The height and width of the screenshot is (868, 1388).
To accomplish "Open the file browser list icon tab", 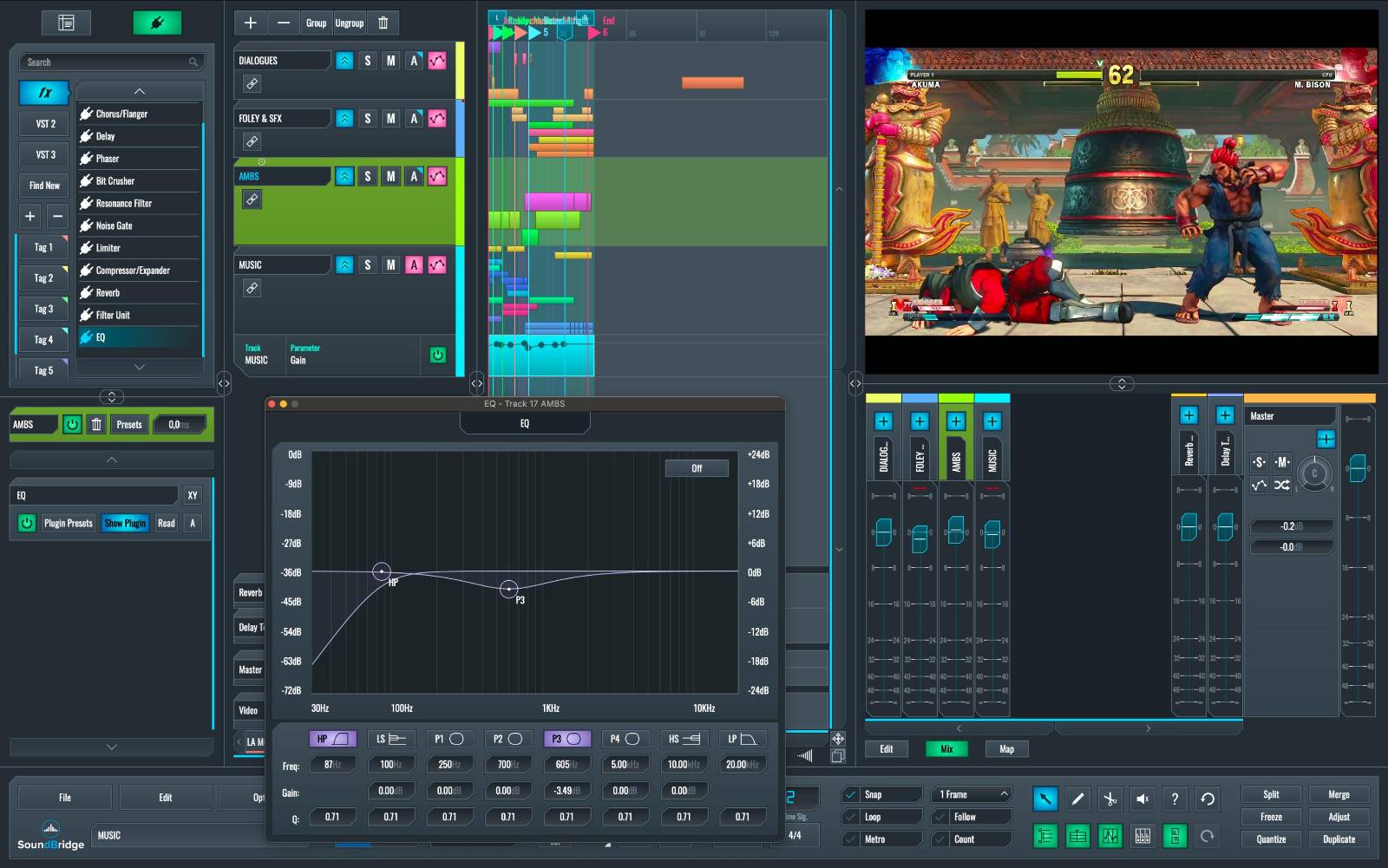I will pyautogui.click(x=66, y=23).
